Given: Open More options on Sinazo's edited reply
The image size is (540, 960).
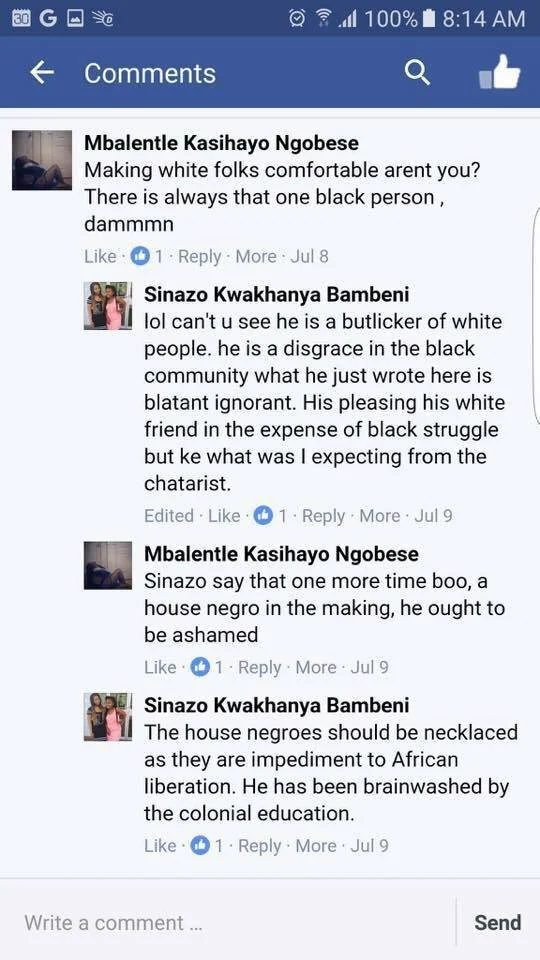Looking at the screenshot, I should 380,516.
